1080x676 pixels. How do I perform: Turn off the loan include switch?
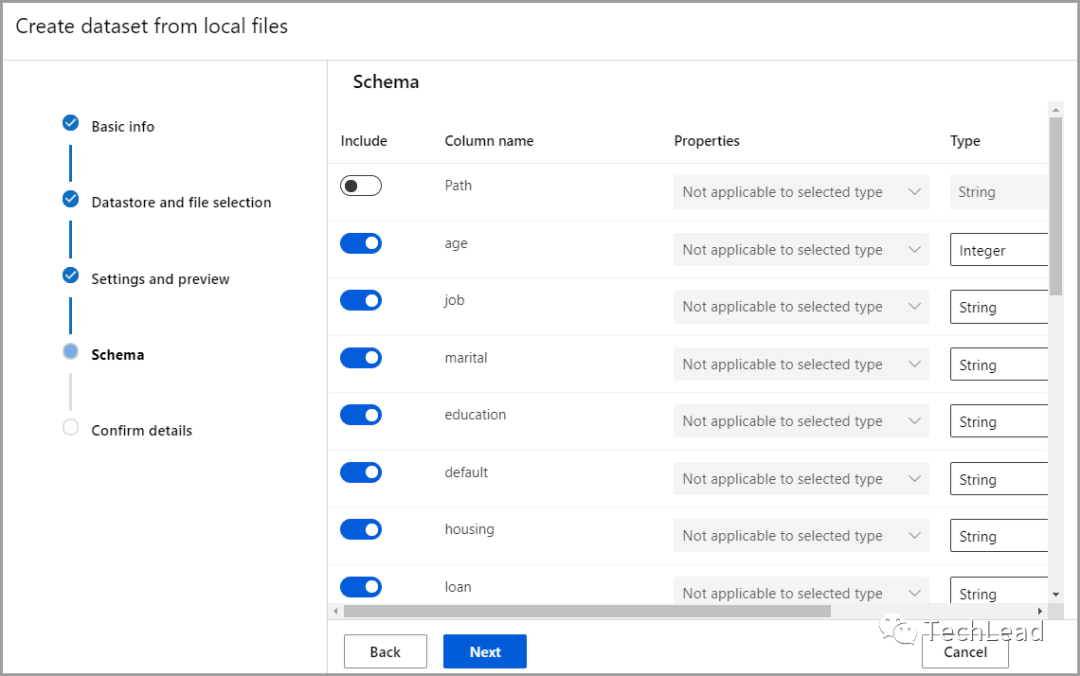[360, 586]
